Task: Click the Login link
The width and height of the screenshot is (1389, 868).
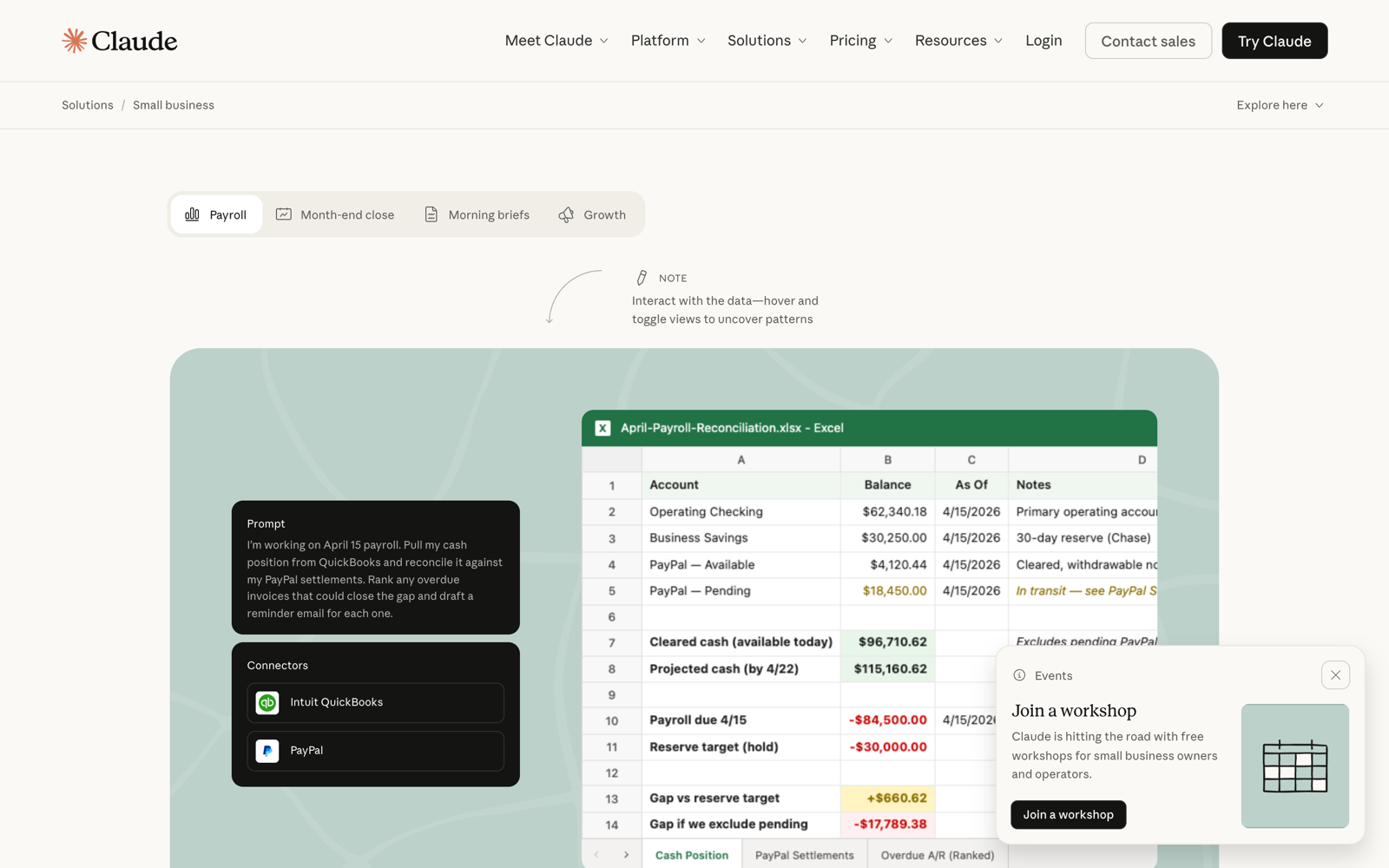Action: click(x=1043, y=41)
